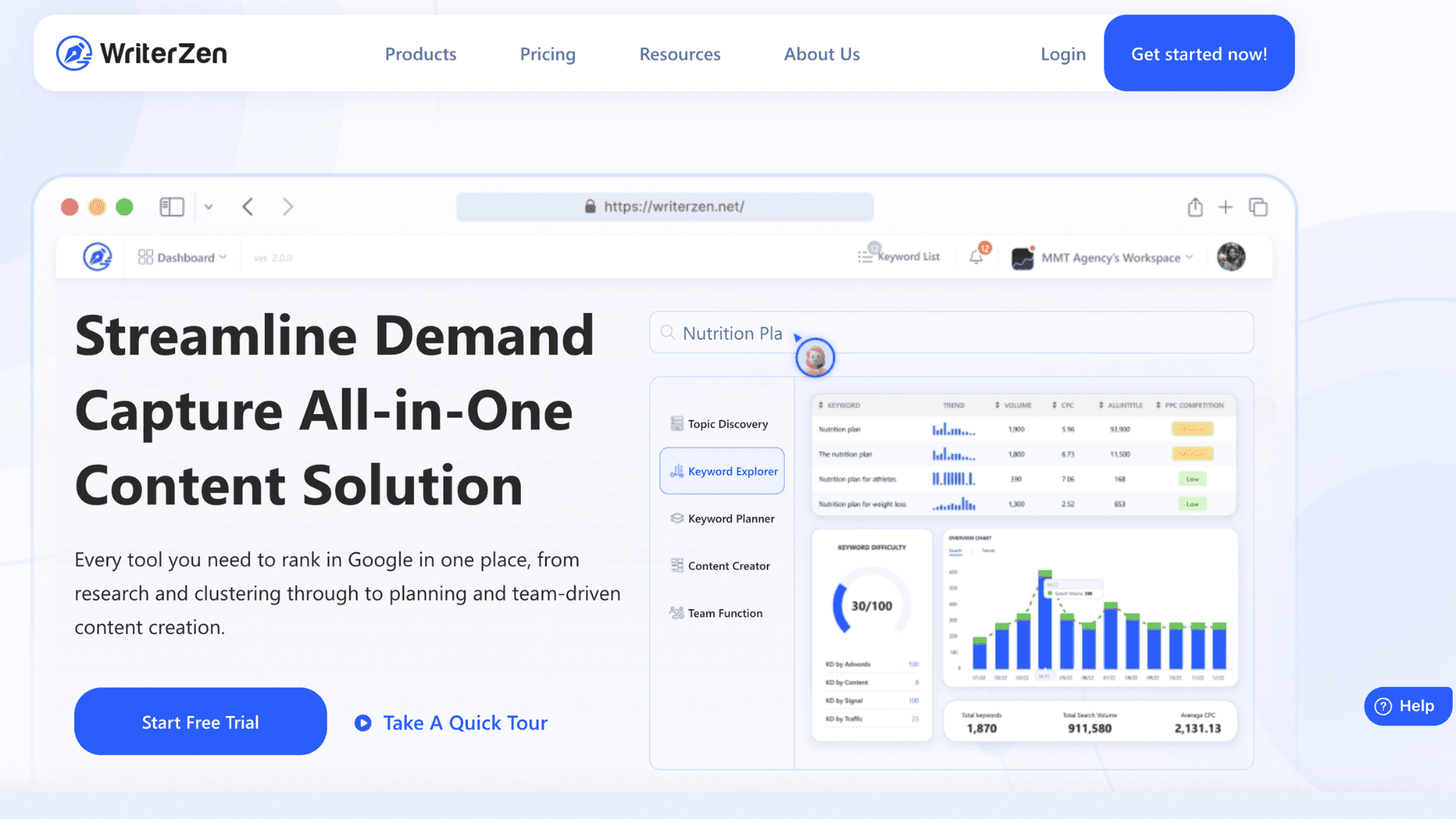This screenshot has width=1456, height=819.
Task: Expand MMT Agency's Workspace dropdown
Action: 1110,258
